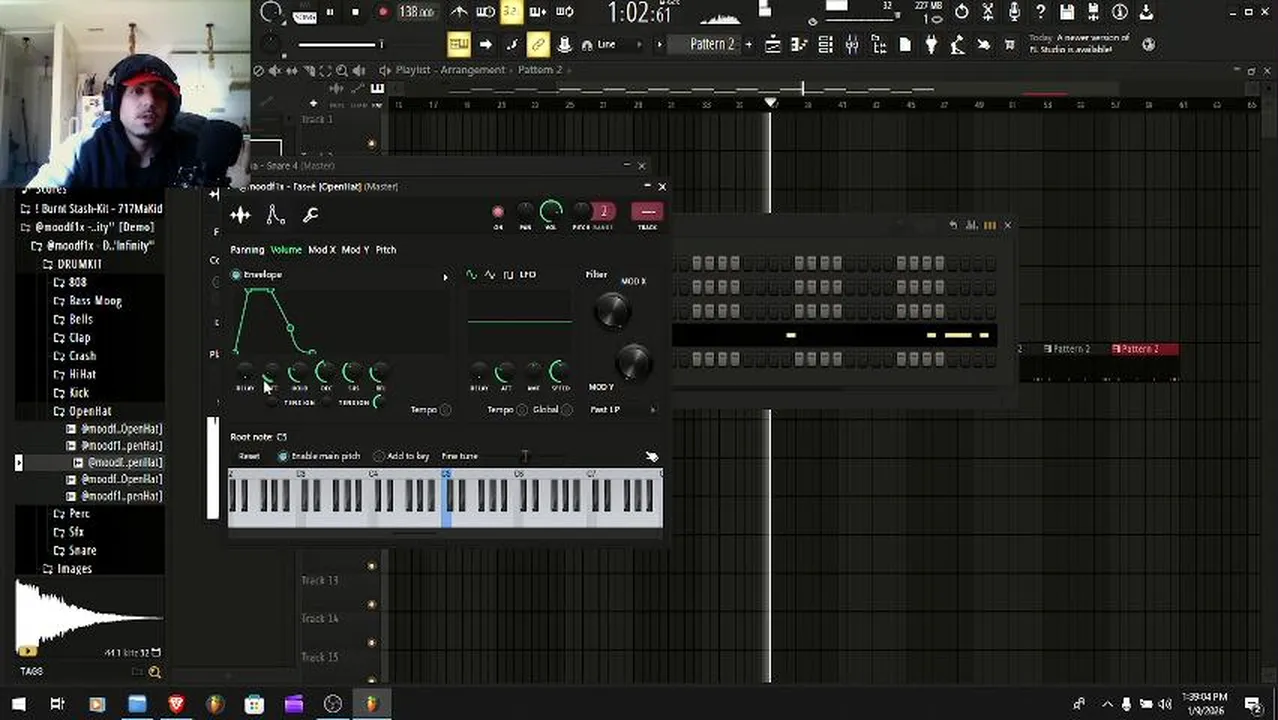Viewport: 1278px width, 720px height.
Task: Click the zoom magnifier icon in playlist toolbar
Action: [x=342, y=70]
